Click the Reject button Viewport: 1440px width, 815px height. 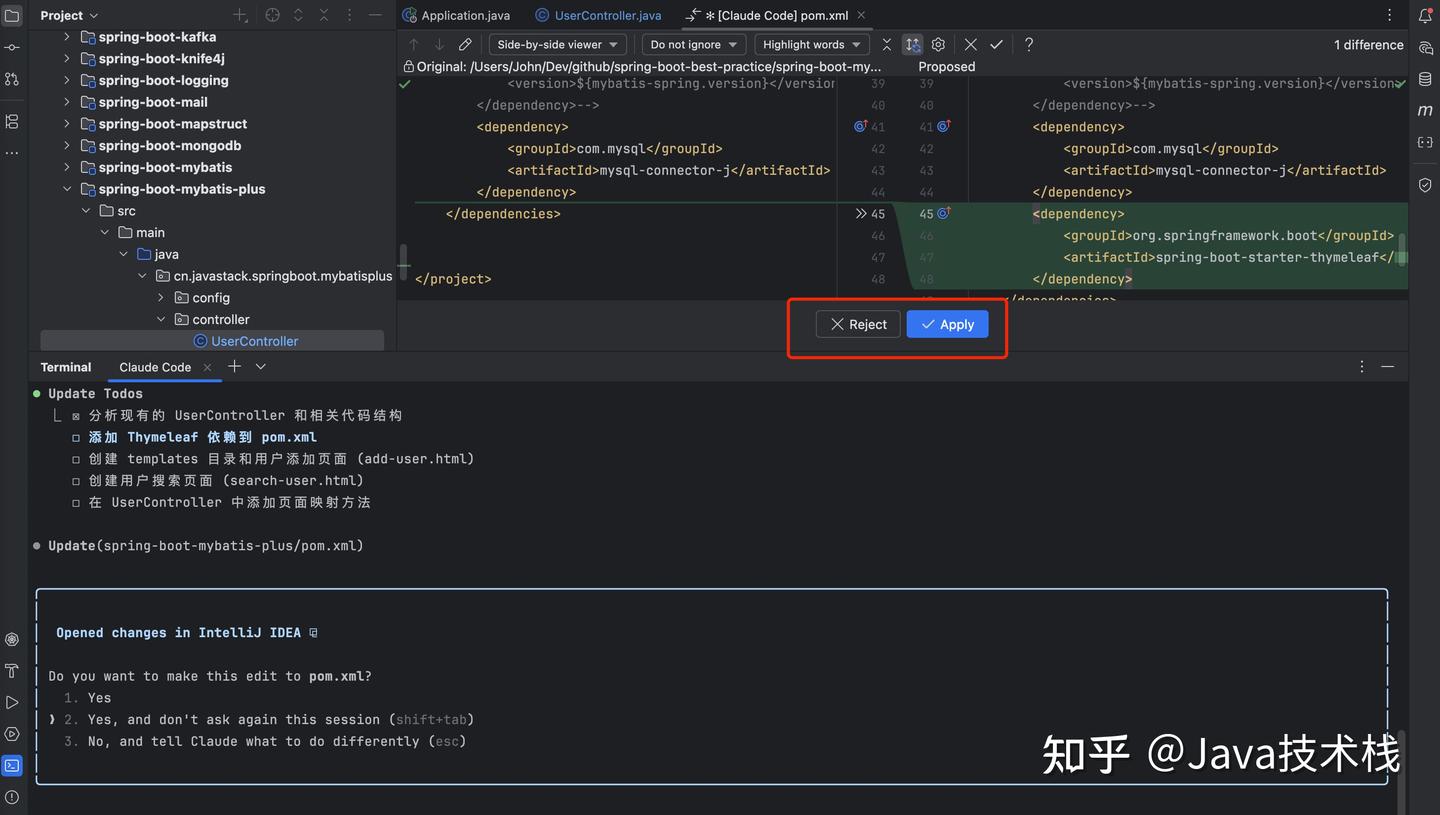pos(858,324)
